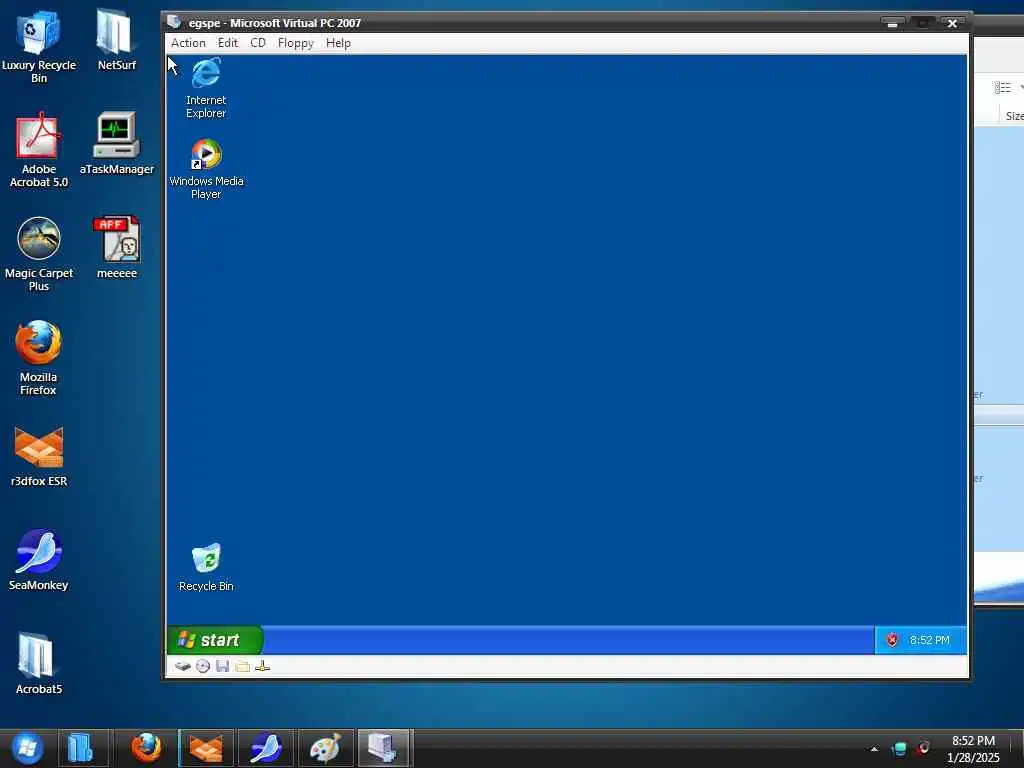Open Firefox from the host taskbar
Viewport: 1024px width, 768px height.
[146, 748]
